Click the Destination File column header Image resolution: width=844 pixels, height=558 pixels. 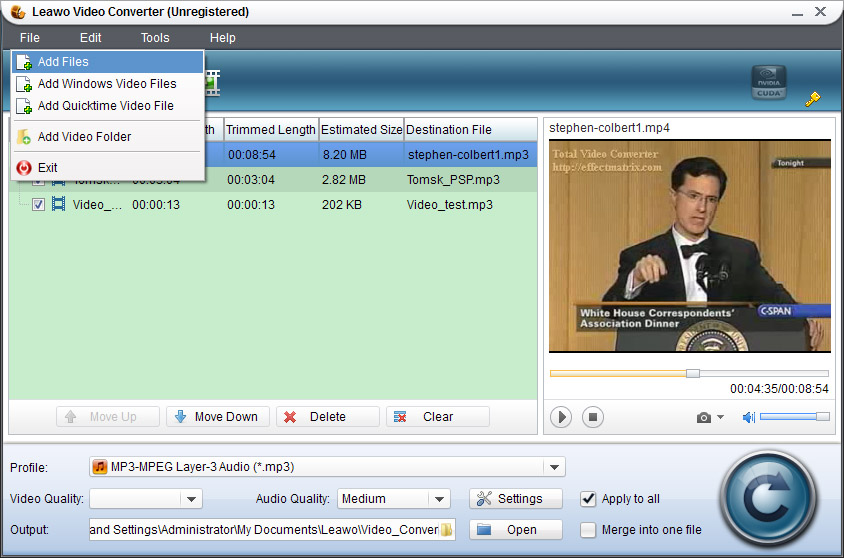pyautogui.click(x=470, y=130)
